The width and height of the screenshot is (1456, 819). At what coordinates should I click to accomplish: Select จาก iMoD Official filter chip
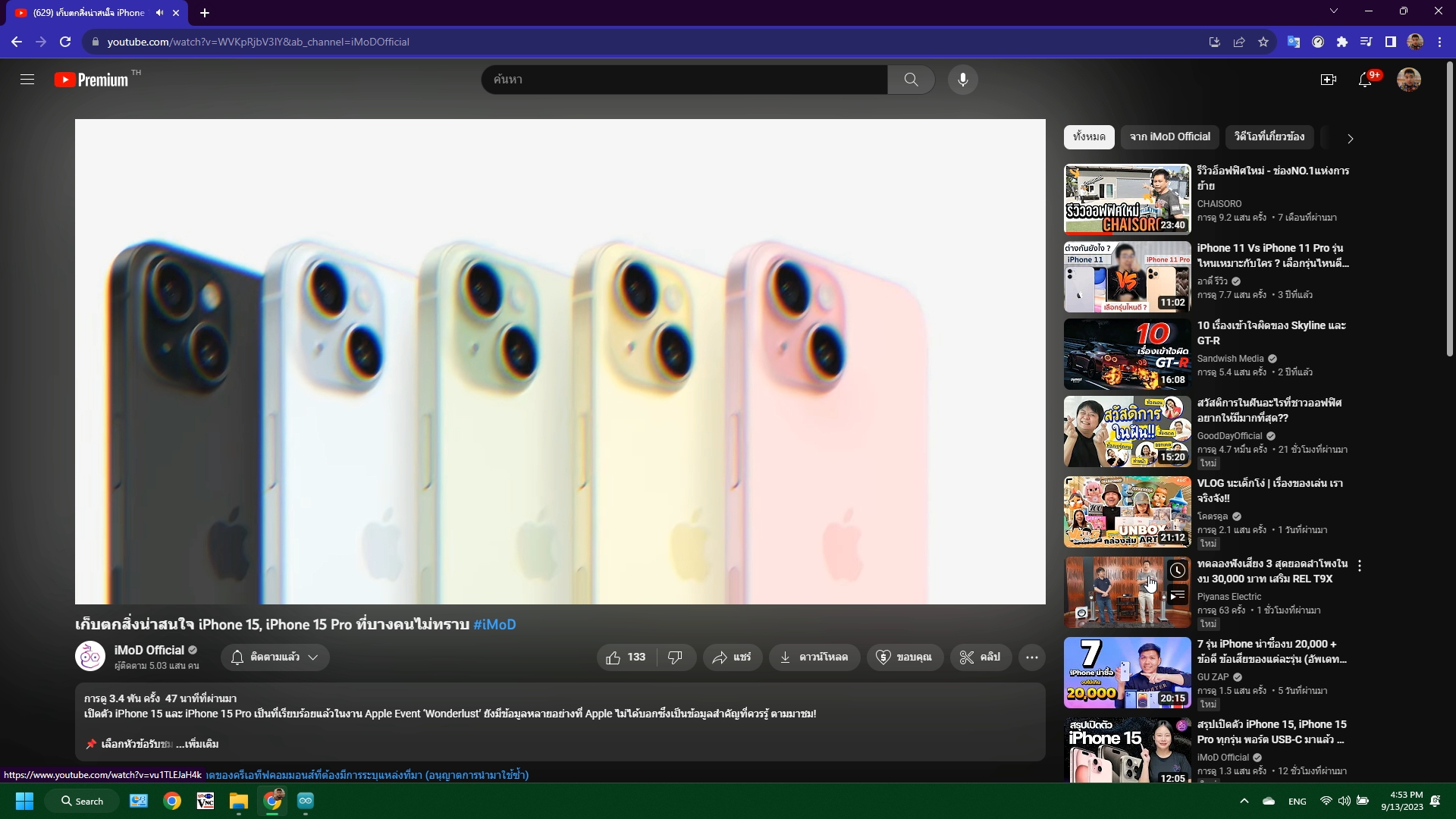click(x=1170, y=137)
